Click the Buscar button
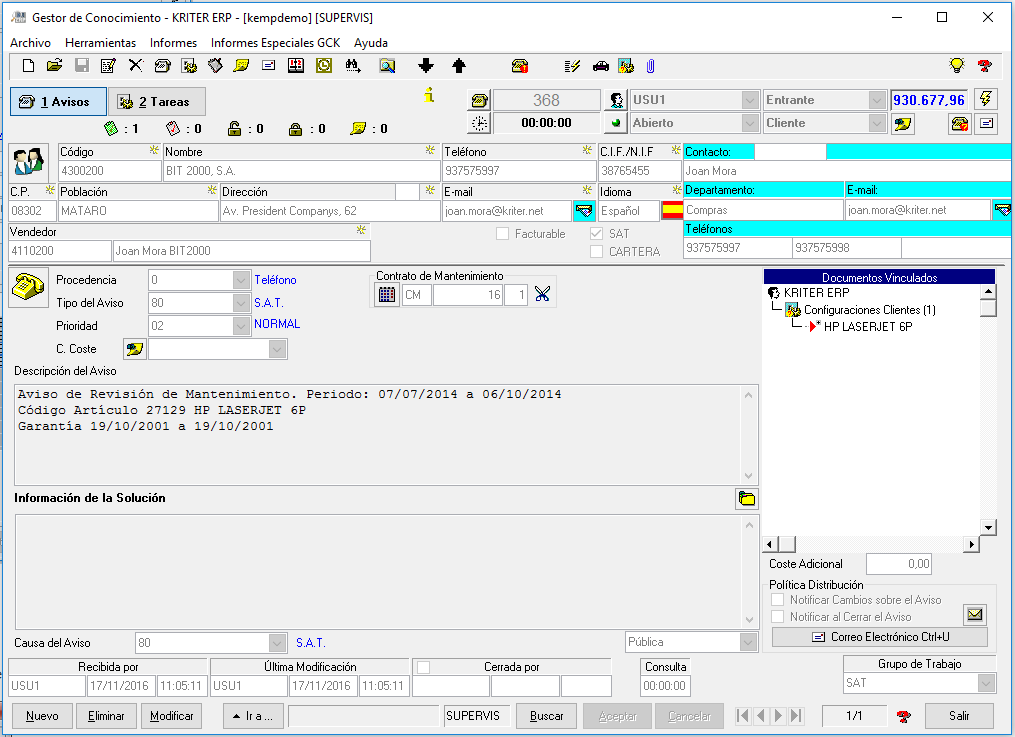1015x737 pixels. (x=546, y=716)
